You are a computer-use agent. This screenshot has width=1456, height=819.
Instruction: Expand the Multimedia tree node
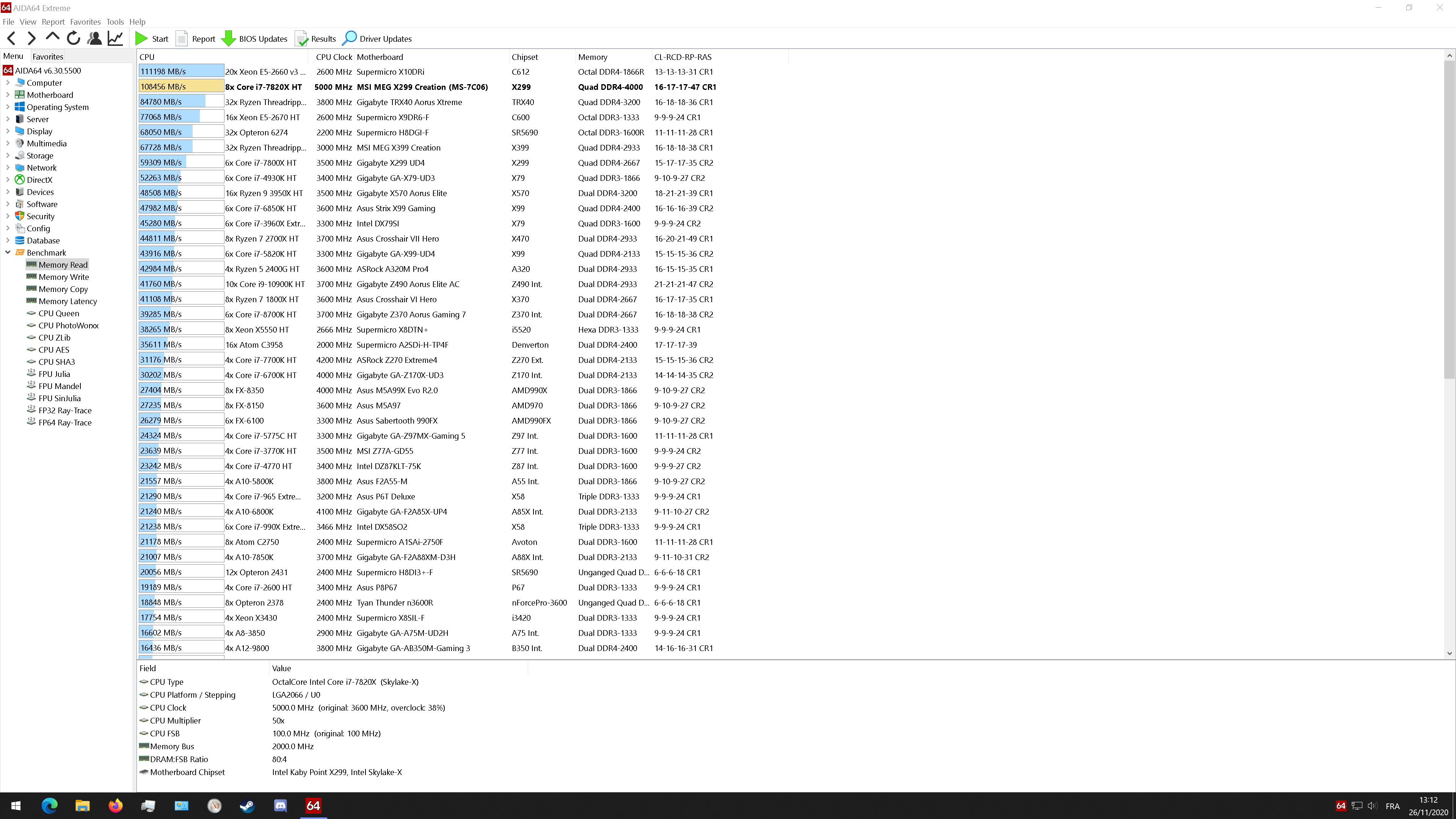tap(8, 144)
